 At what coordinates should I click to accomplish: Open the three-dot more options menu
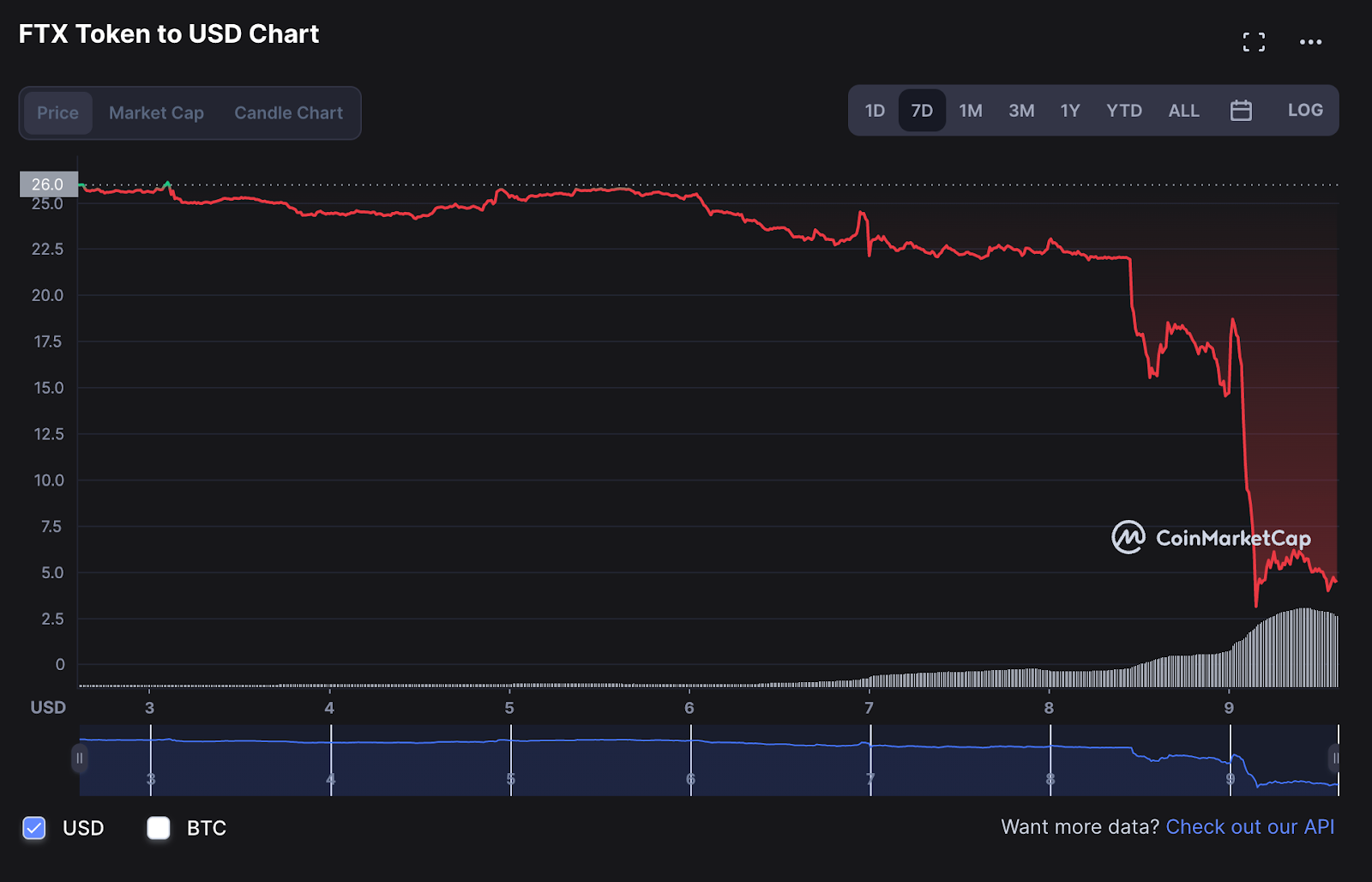pos(1310,42)
